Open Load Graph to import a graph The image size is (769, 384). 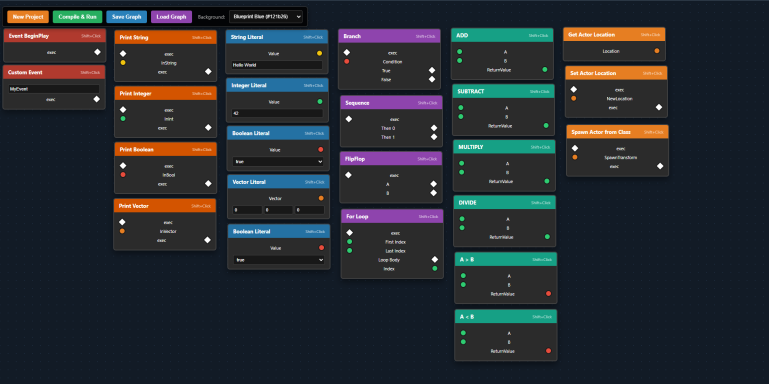171,17
